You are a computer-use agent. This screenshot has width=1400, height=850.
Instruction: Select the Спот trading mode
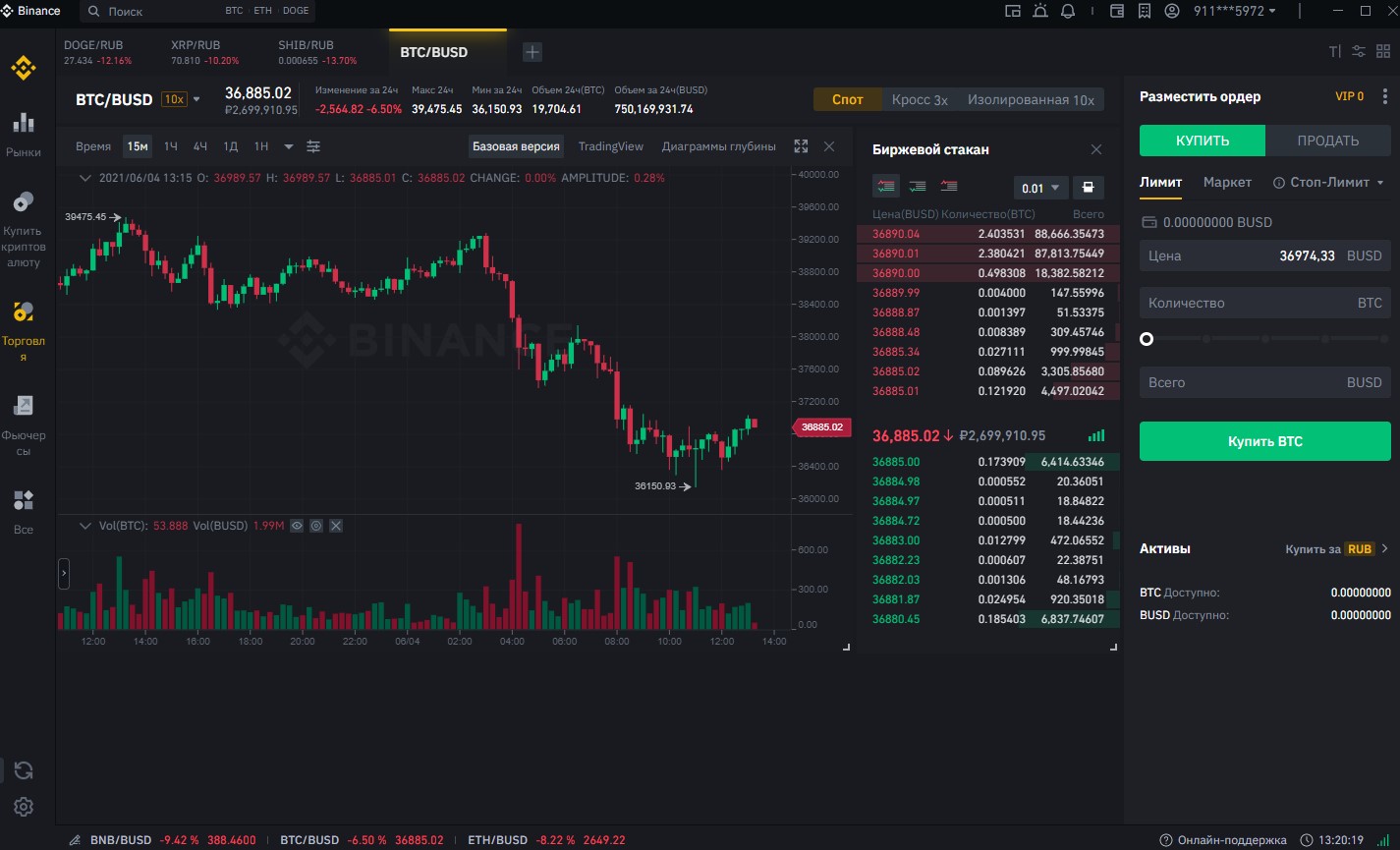pyautogui.click(x=847, y=99)
